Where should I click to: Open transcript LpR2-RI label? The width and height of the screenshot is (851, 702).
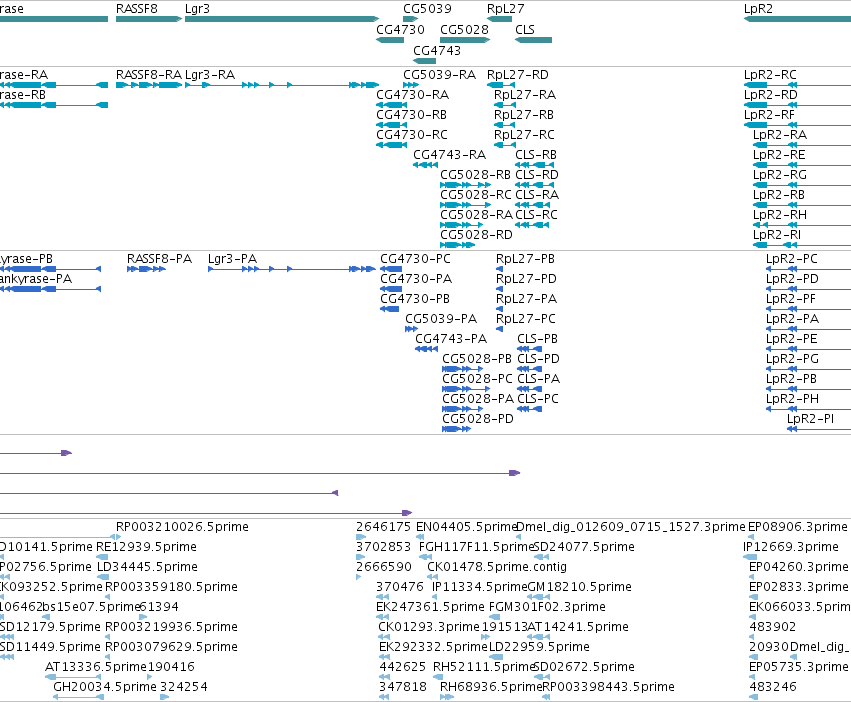(x=777, y=235)
